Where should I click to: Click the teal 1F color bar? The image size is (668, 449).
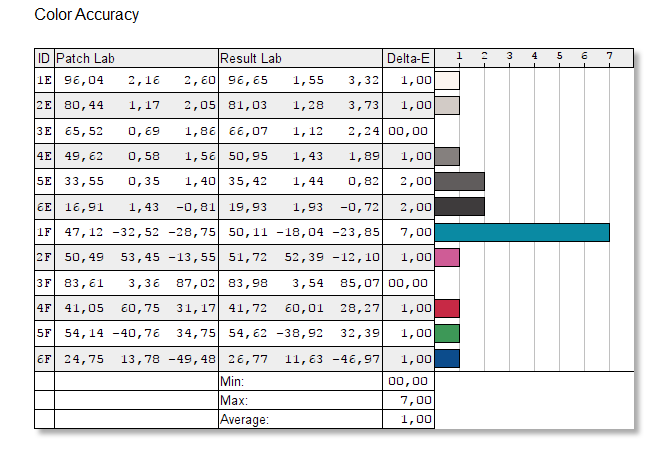point(522,232)
